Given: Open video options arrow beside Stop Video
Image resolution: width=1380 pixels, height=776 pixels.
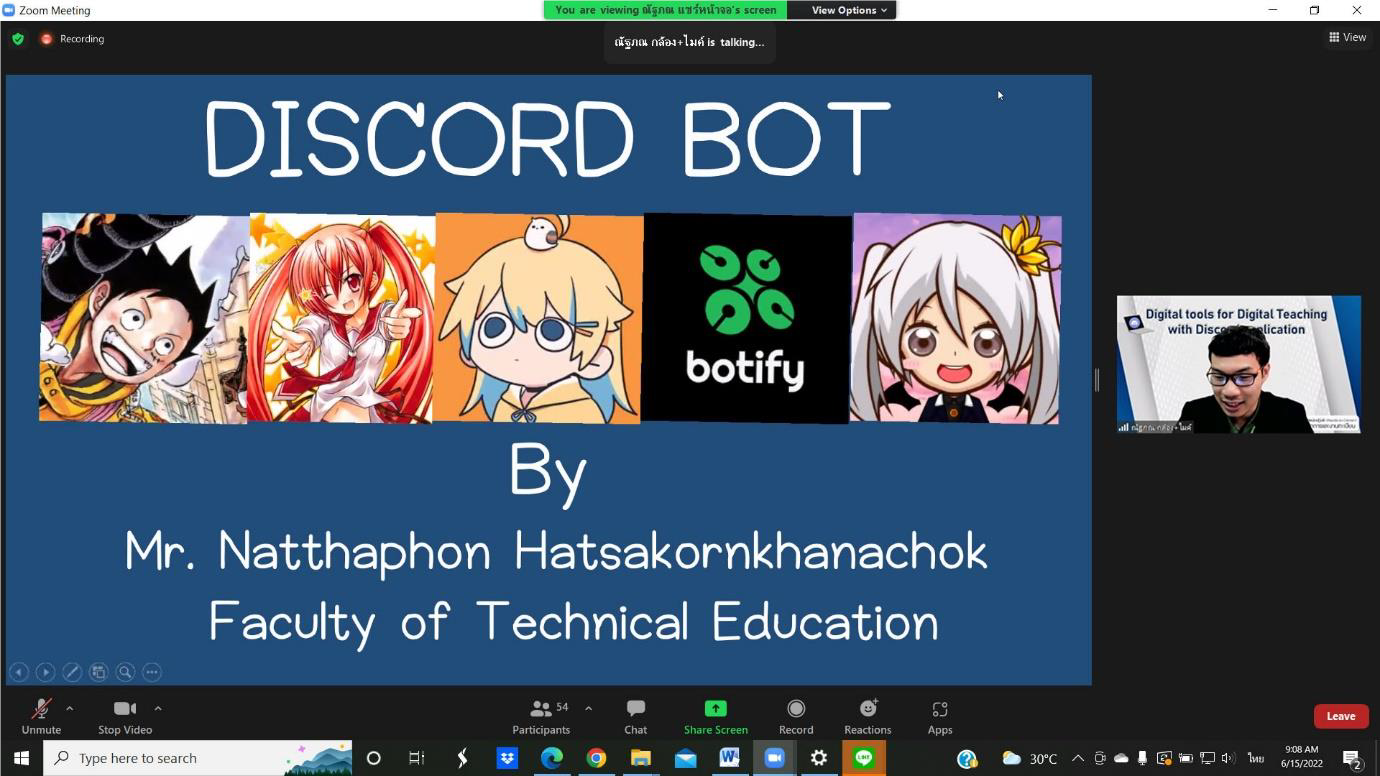Looking at the screenshot, I should coord(158,708).
